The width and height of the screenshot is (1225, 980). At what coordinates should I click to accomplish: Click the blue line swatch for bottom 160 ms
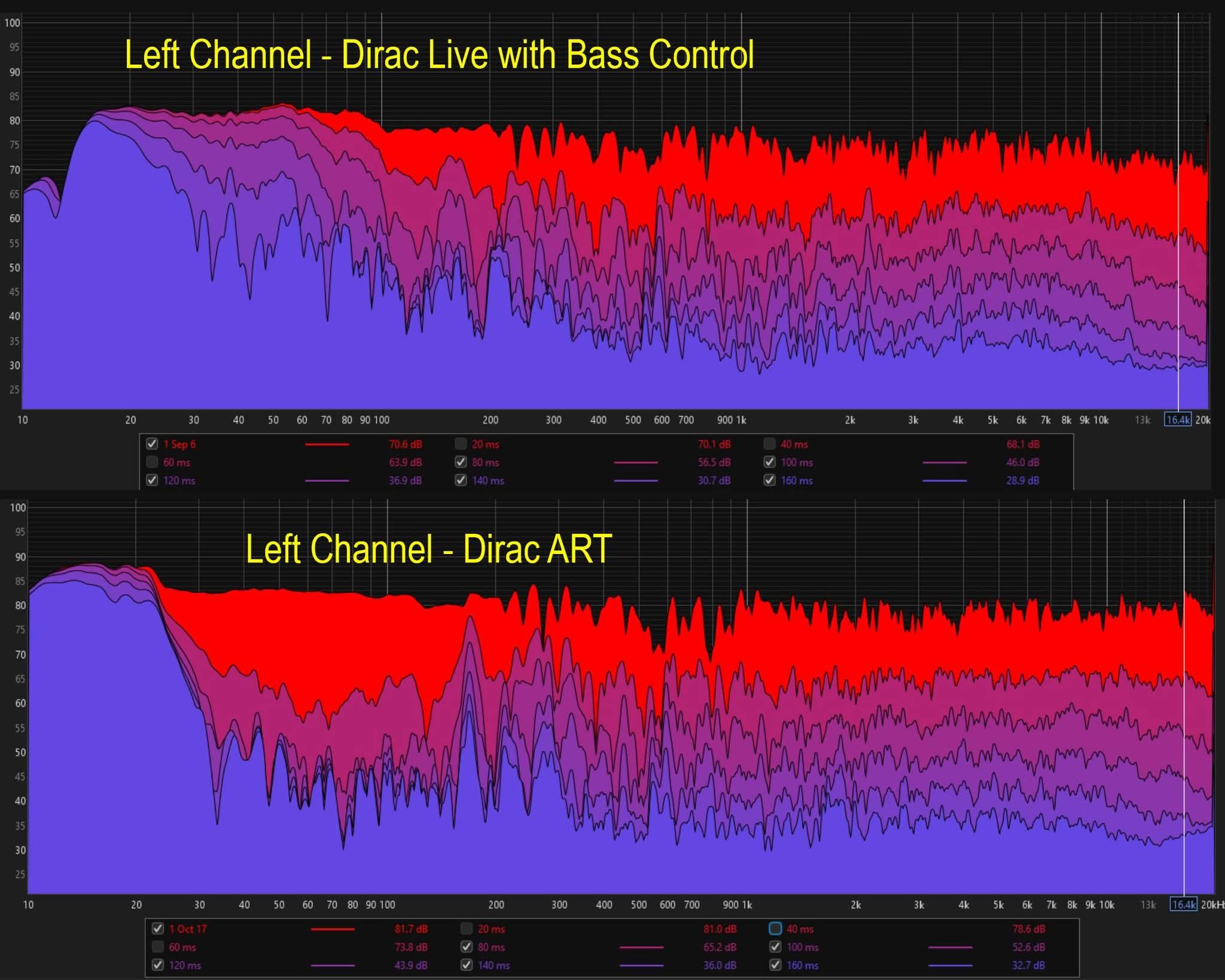(x=950, y=965)
